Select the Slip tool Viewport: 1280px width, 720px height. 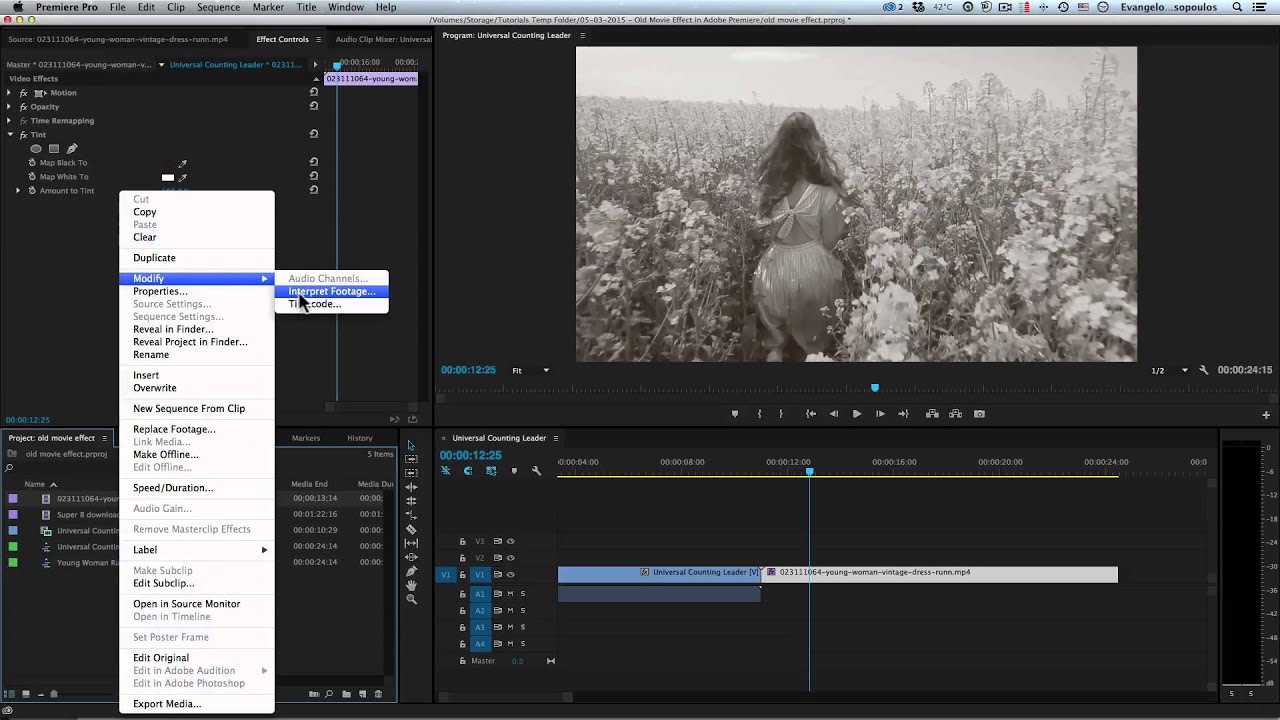click(x=411, y=543)
